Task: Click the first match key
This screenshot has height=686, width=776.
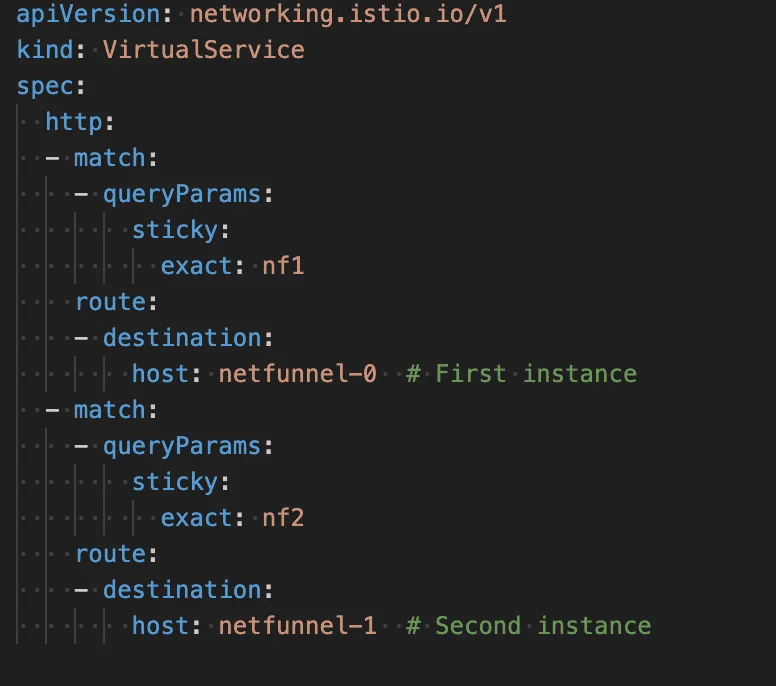Action: (x=109, y=158)
